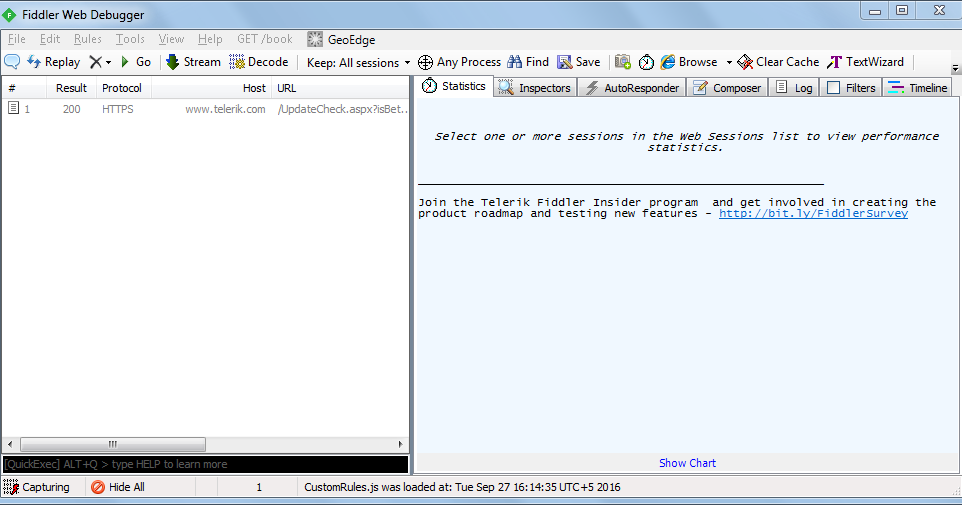962x505 pixels.
Task: Save sessions with Save icon
Action: [579, 62]
